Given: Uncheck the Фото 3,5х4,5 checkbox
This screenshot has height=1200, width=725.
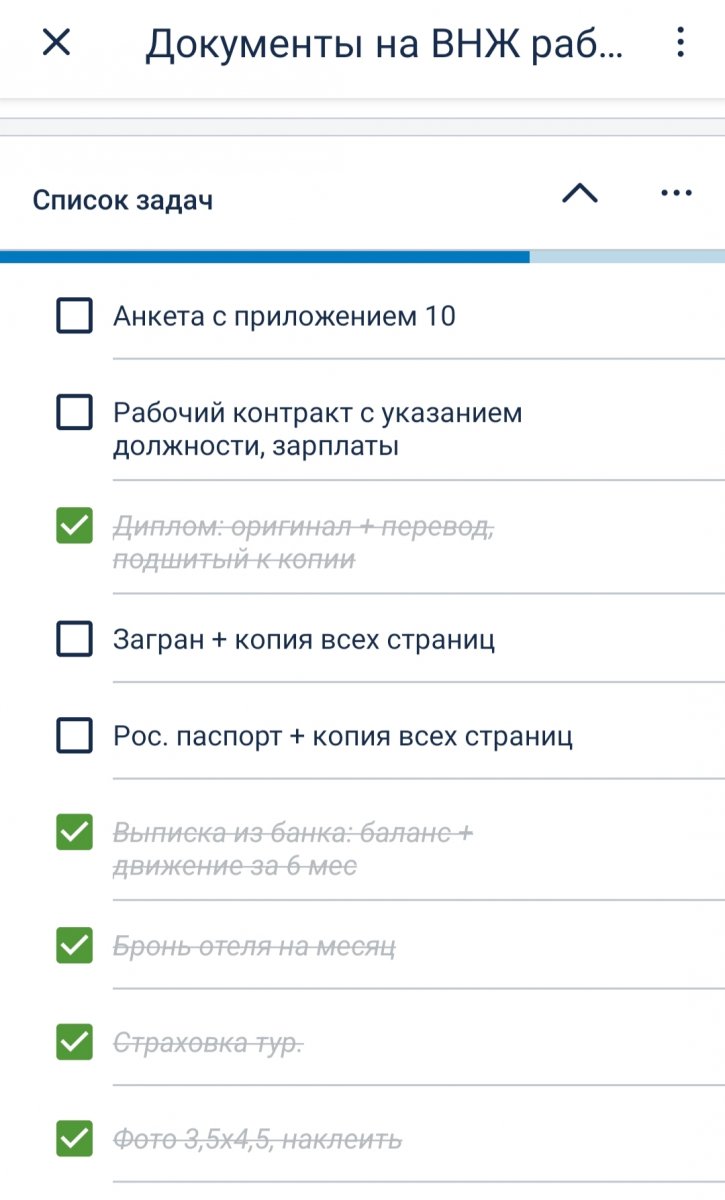Looking at the screenshot, I should point(74,1138).
